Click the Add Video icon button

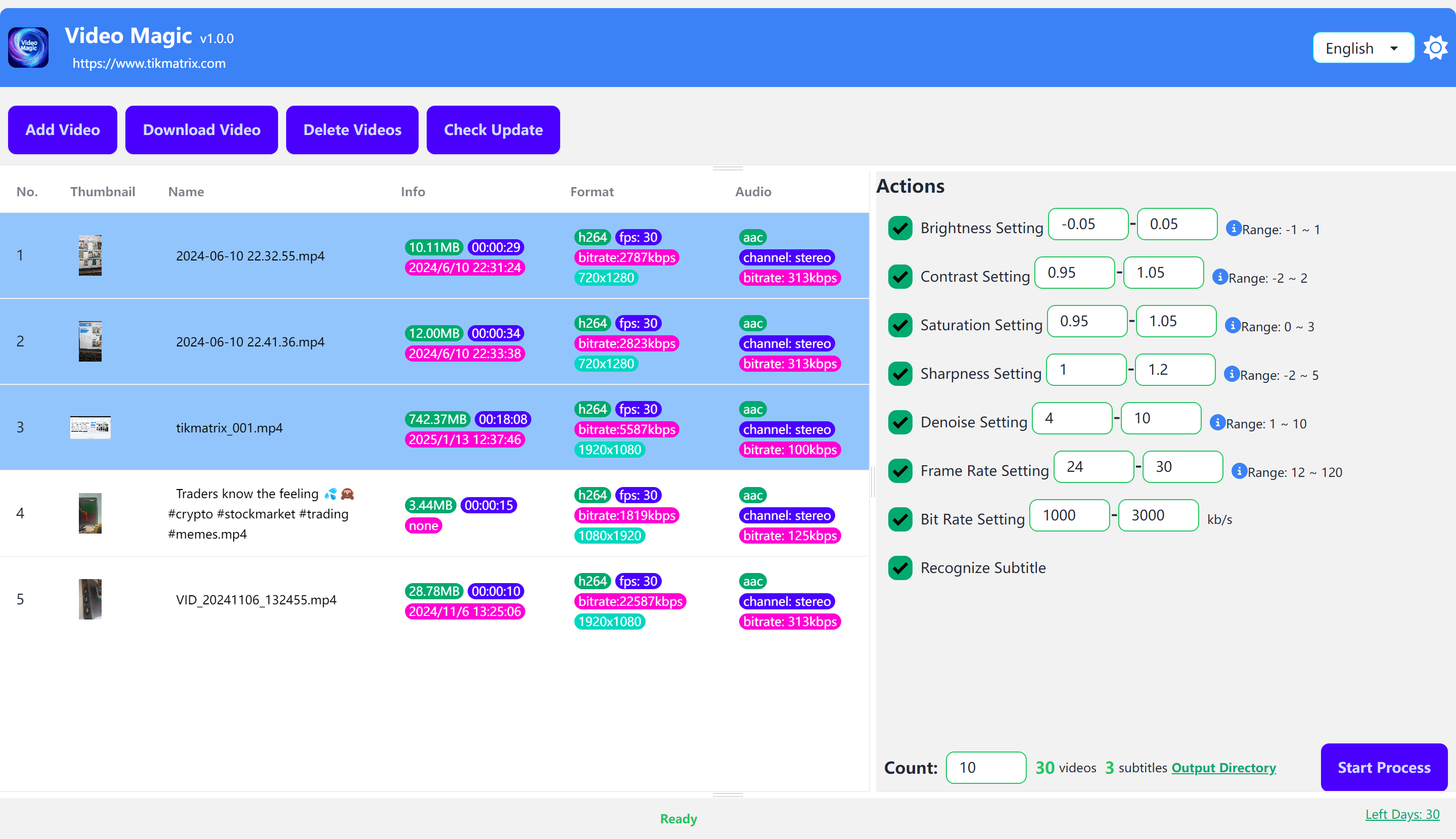[x=62, y=129]
